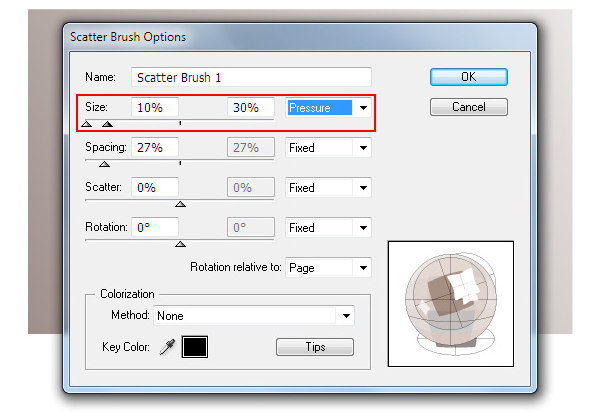Click the Spacing slider handle
Screen dimensions: 592x412
pos(105,164)
